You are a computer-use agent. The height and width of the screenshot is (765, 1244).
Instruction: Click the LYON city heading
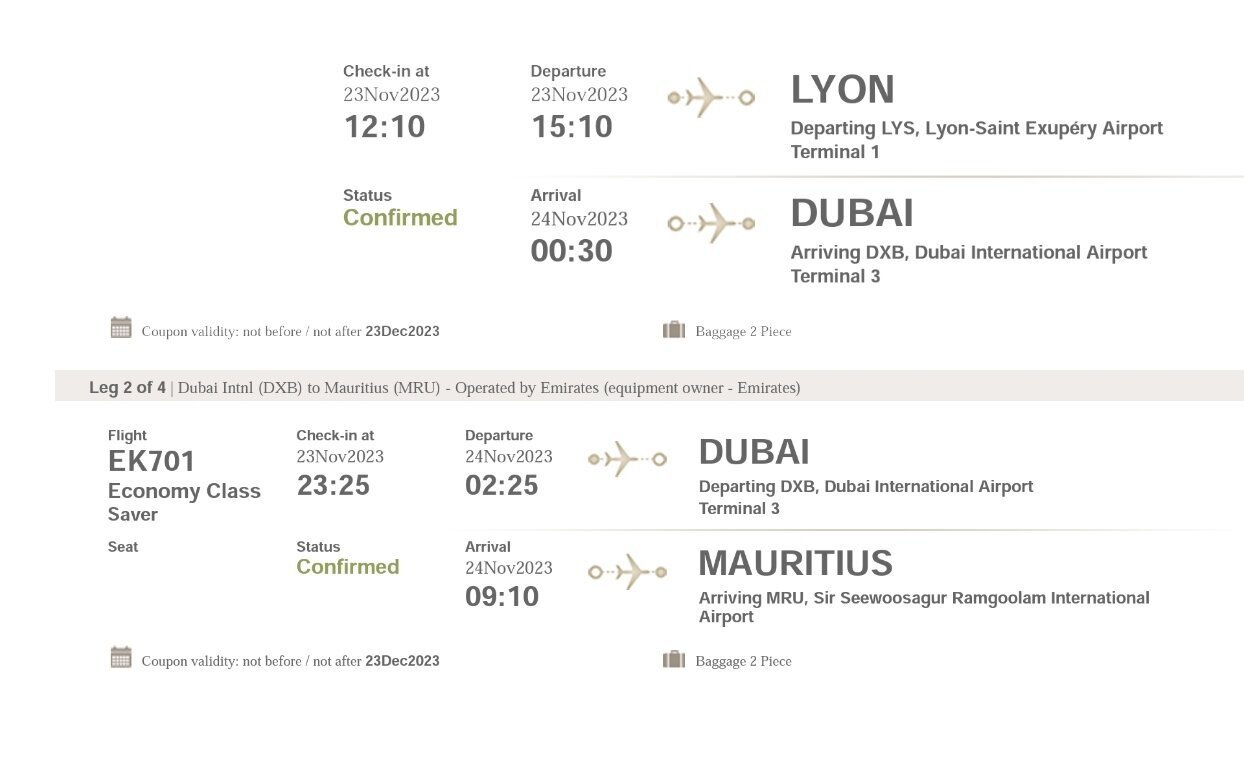842,90
